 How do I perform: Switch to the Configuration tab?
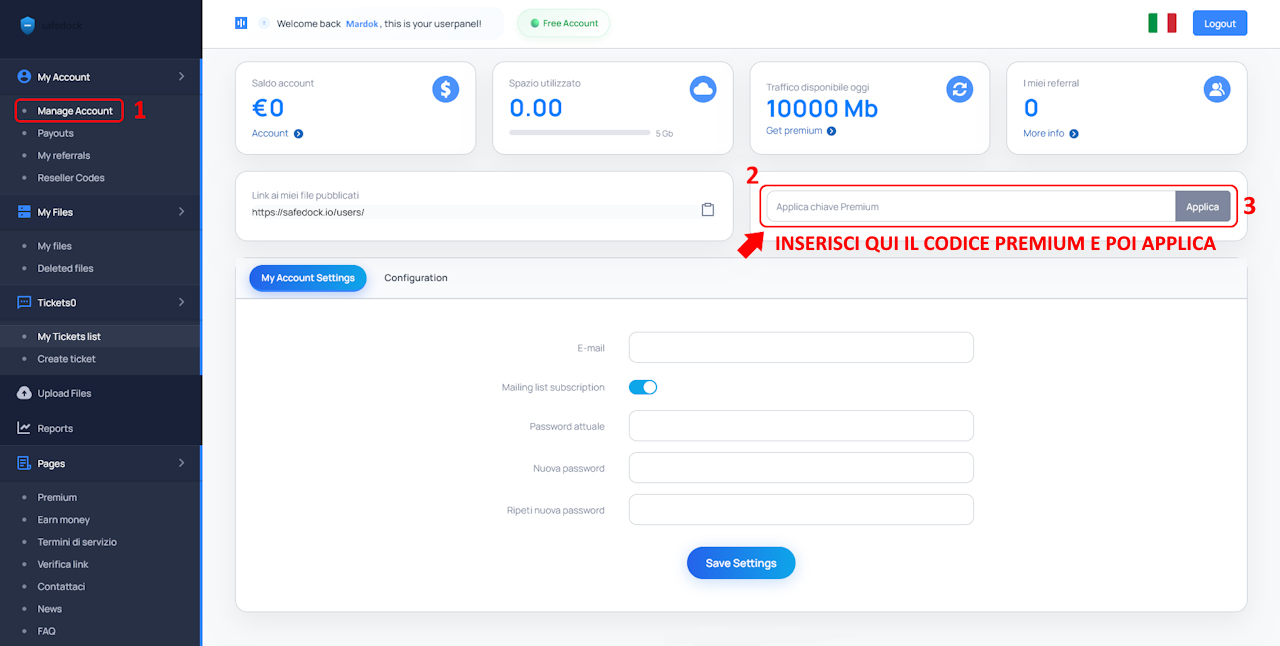pyautogui.click(x=415, y=278)
